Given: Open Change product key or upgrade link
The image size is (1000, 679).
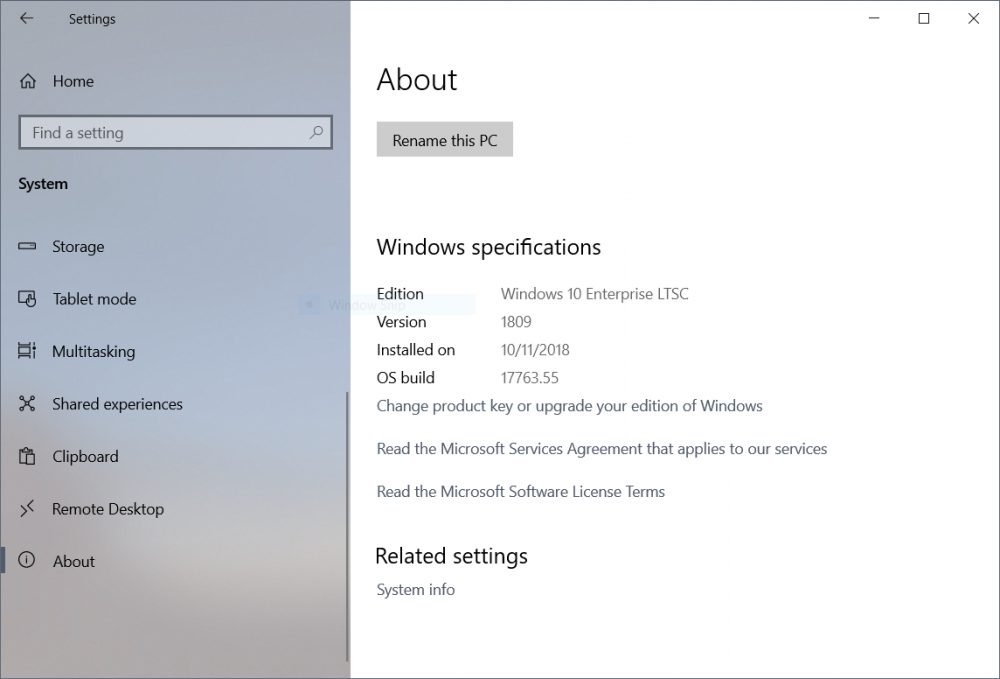Looking at the screenshot, I should click(570, 406).
